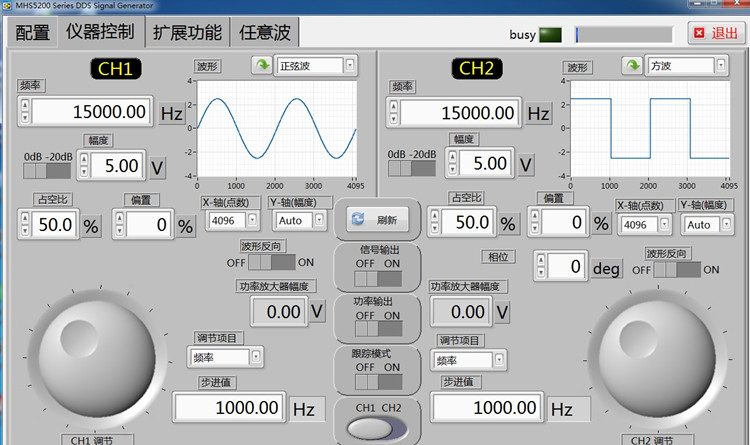750x445 pixels.
Task: Toggle the signal output ON/OFF switch
Action: click(x=377, y=279)
